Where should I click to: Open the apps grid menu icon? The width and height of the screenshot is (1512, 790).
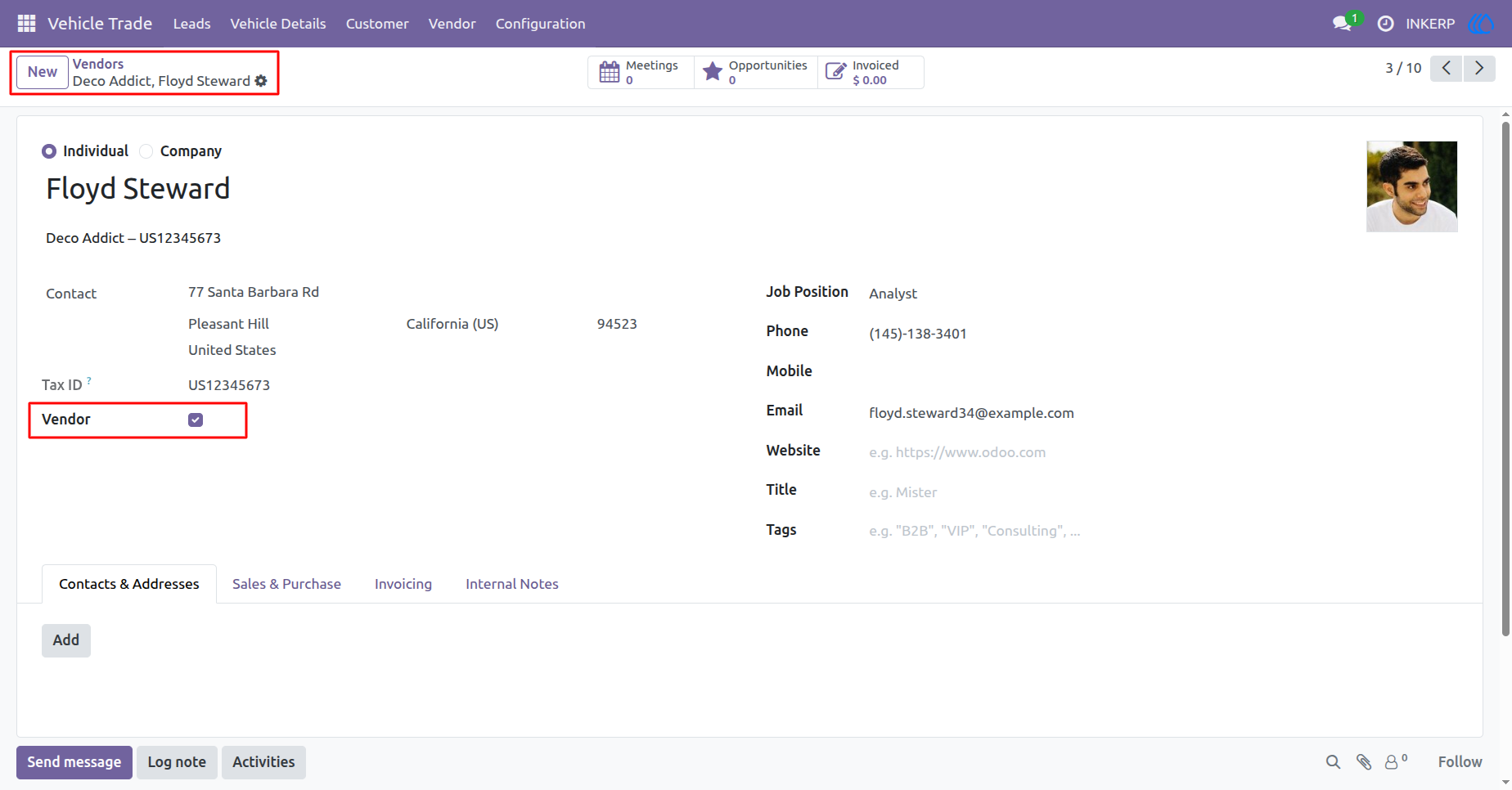pos(26,24)
